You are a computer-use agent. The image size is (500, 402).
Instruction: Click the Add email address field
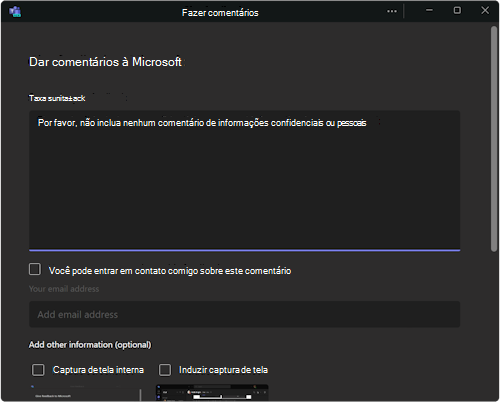pos(244,314)
